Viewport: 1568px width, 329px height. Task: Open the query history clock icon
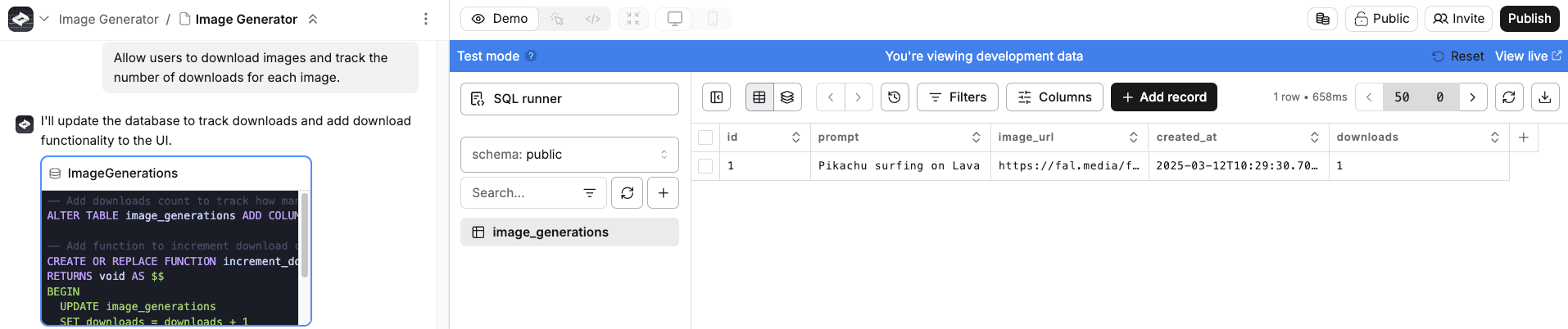pyautogui.click(x=895, y=97)
